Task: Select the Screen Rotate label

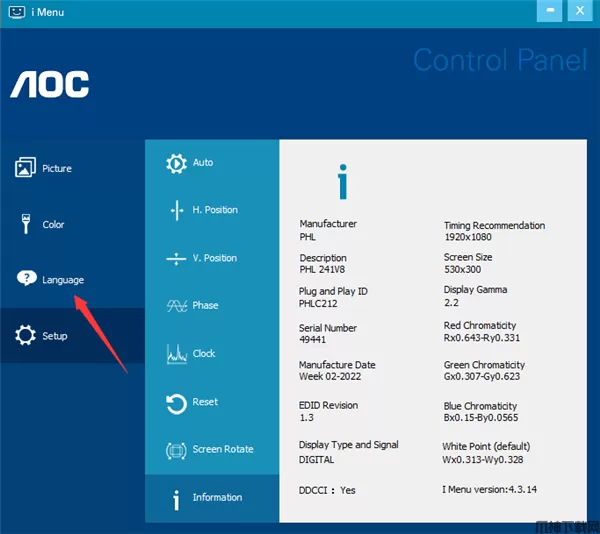Action: click(x=223, y=450)
